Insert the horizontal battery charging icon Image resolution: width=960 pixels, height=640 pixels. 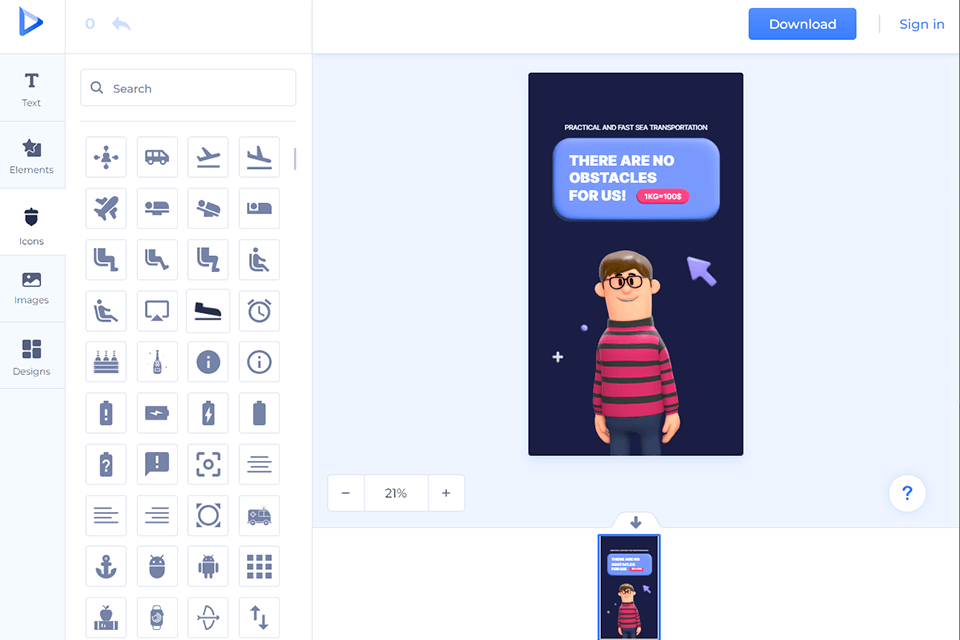click(157, 413)
